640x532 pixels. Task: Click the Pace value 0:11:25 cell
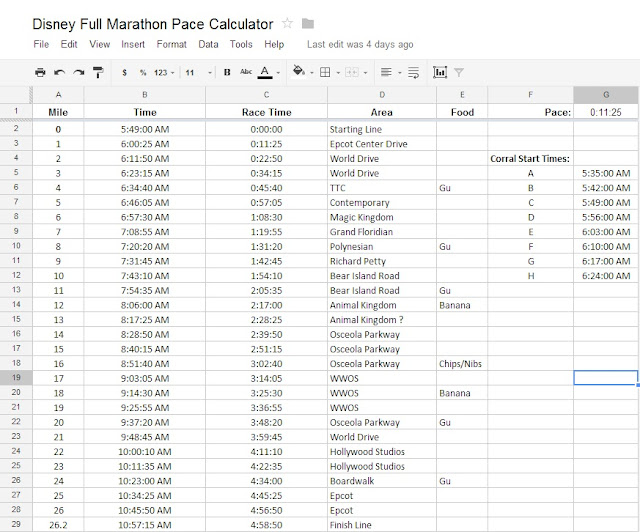point(606,112)
